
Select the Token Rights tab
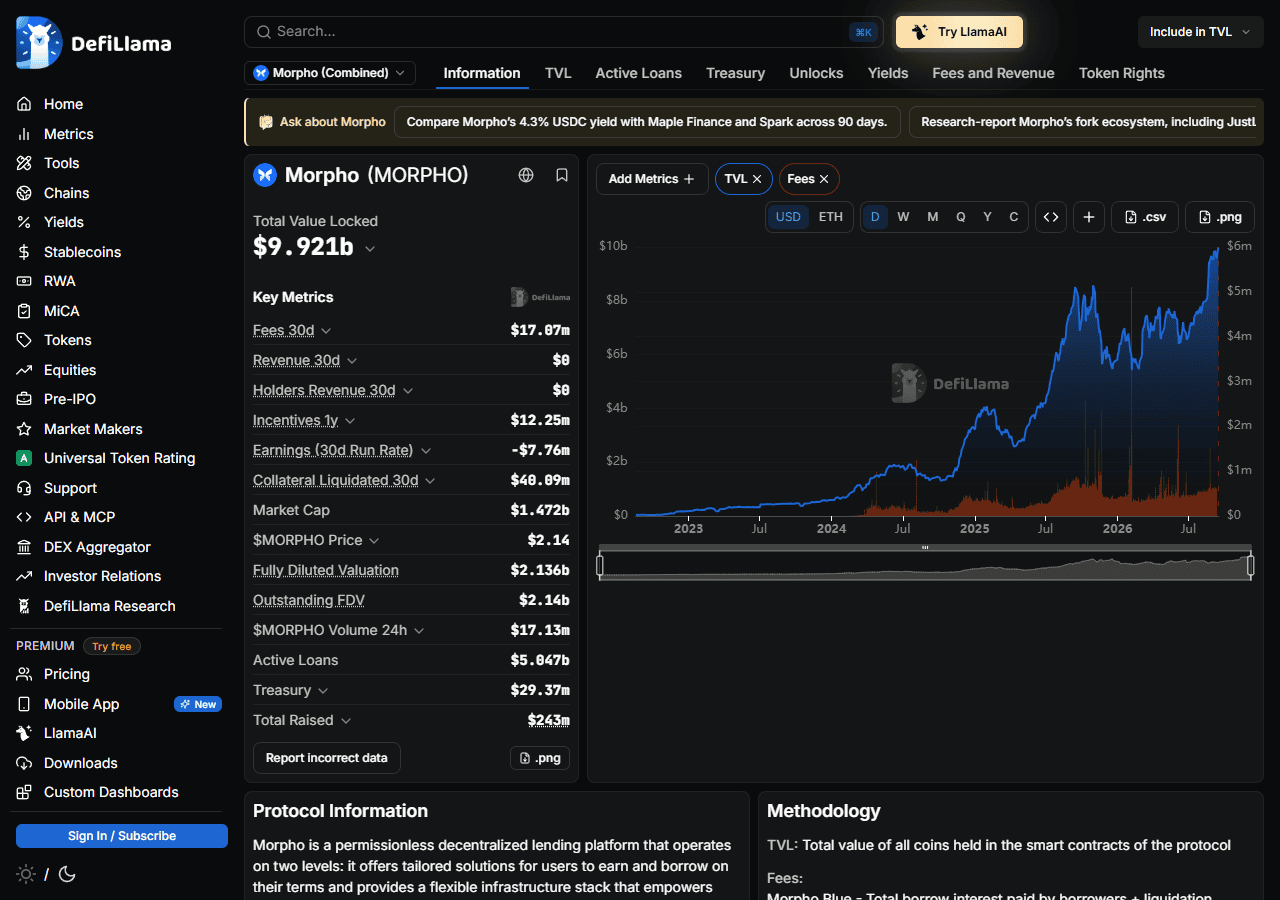1122,73
